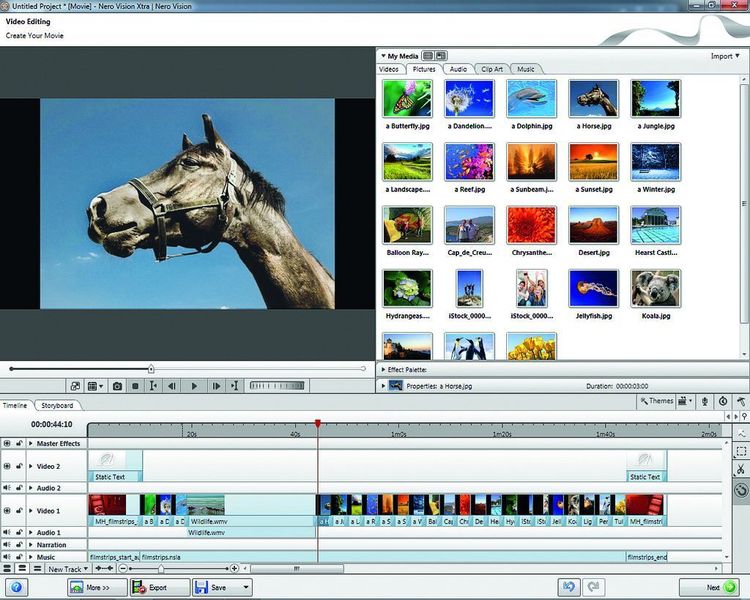Collapse the My Media panel

click(x=383, y=56)
